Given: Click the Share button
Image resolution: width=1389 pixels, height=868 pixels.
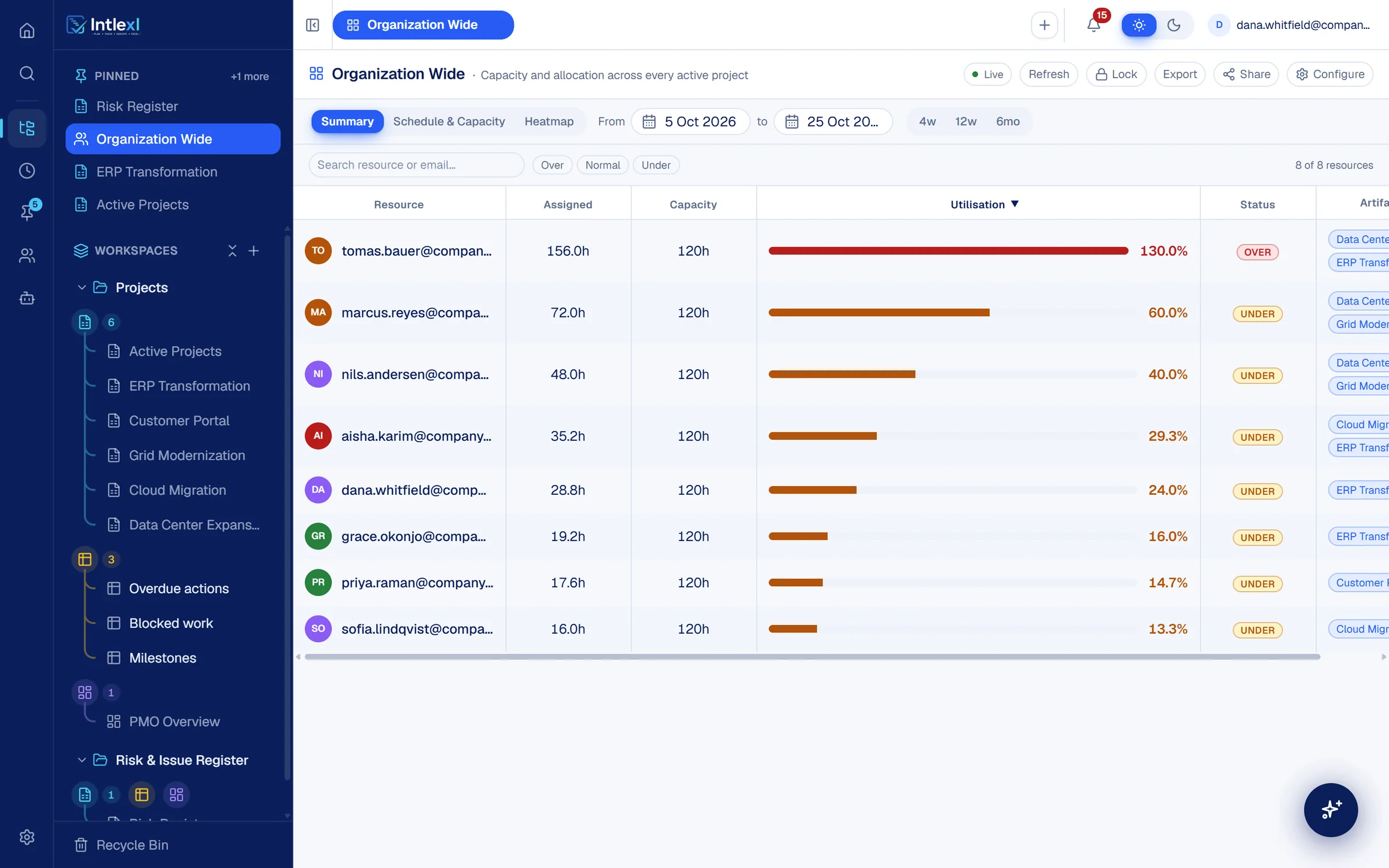Looking at the screenshot, I should [1246, 74].
